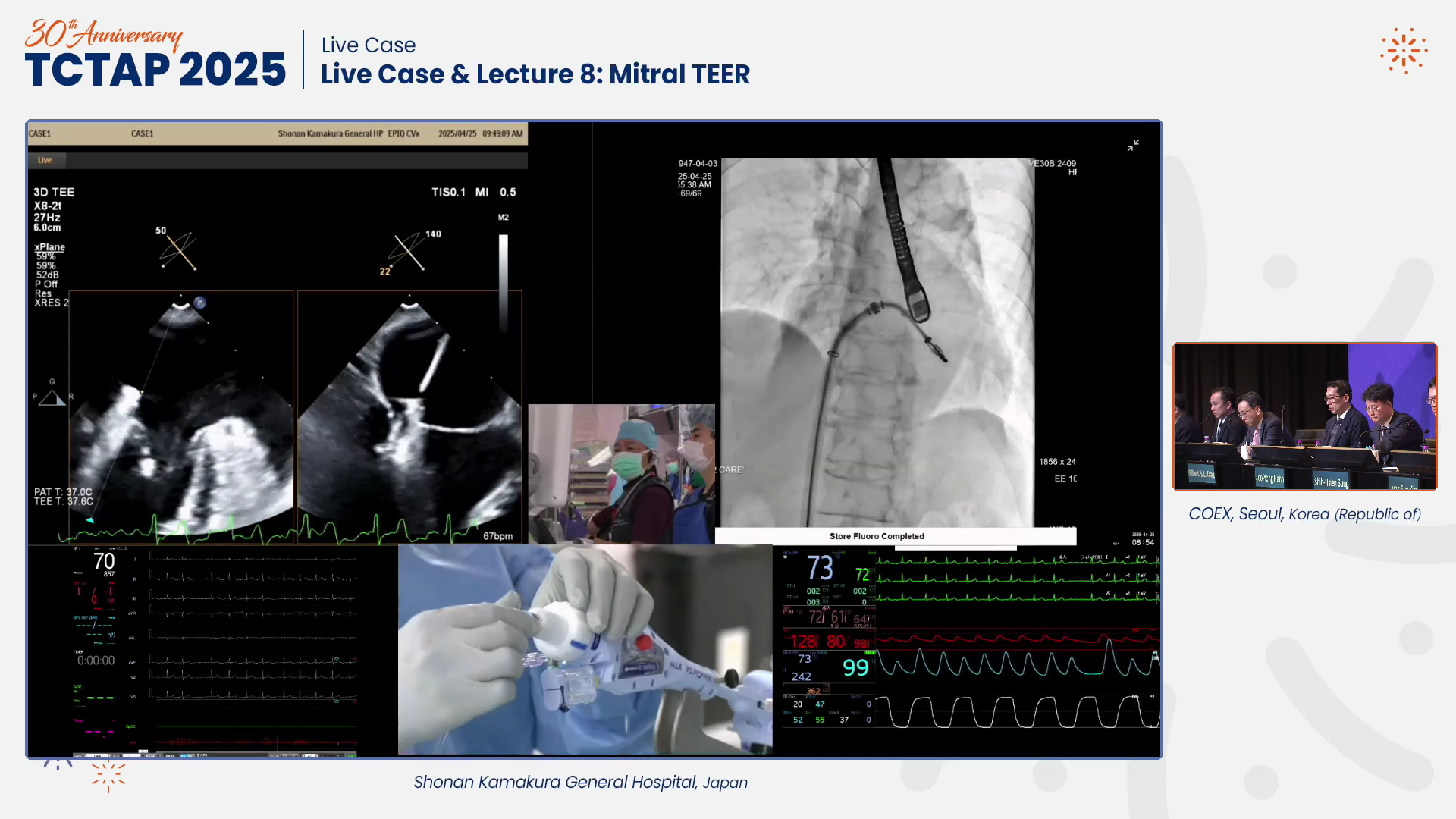Click the 'COEX, Seoul, Korea (Republic of)' caption
Viewport: 1456px width, 819px height.
point(1304,514)
